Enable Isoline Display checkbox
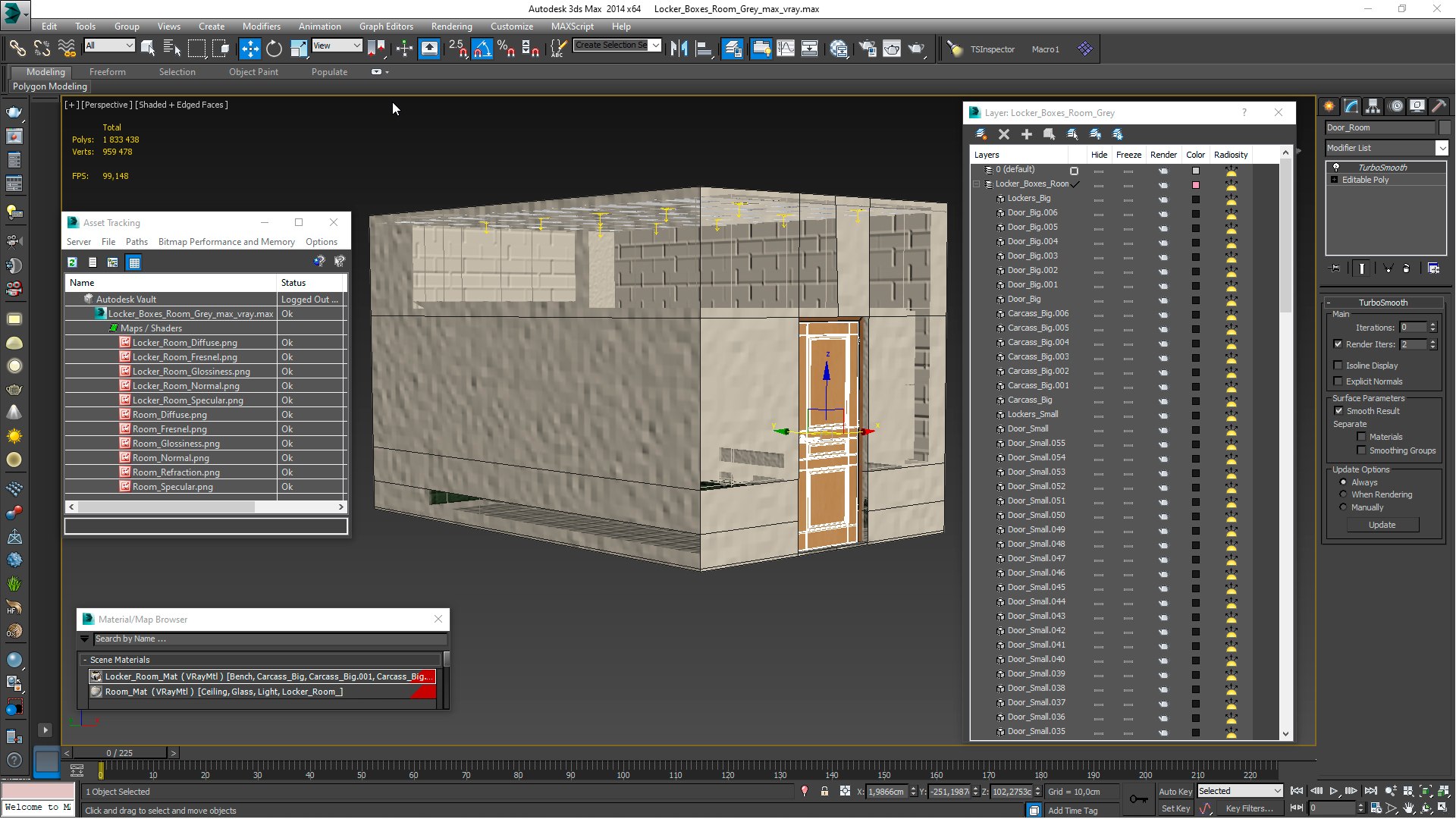Viewport: 1456px width, 819px height. click(1338, 366)
